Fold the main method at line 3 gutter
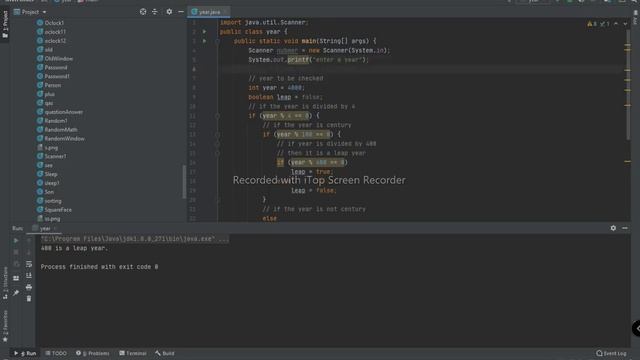The width and height of the screenshot is (640, 360). click(x=217, y=41)
